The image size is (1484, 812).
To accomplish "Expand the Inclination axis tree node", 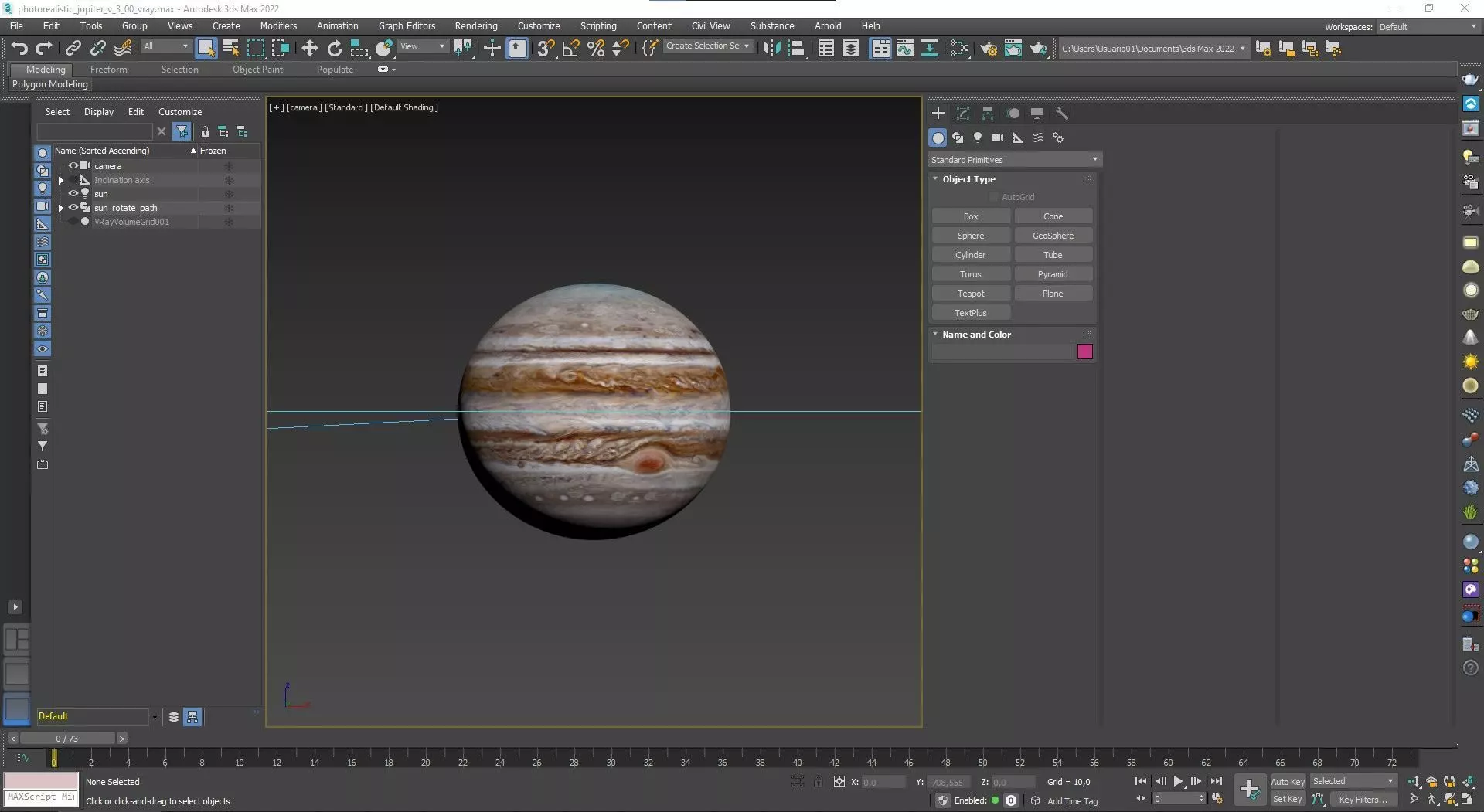I will click(61, 180).
